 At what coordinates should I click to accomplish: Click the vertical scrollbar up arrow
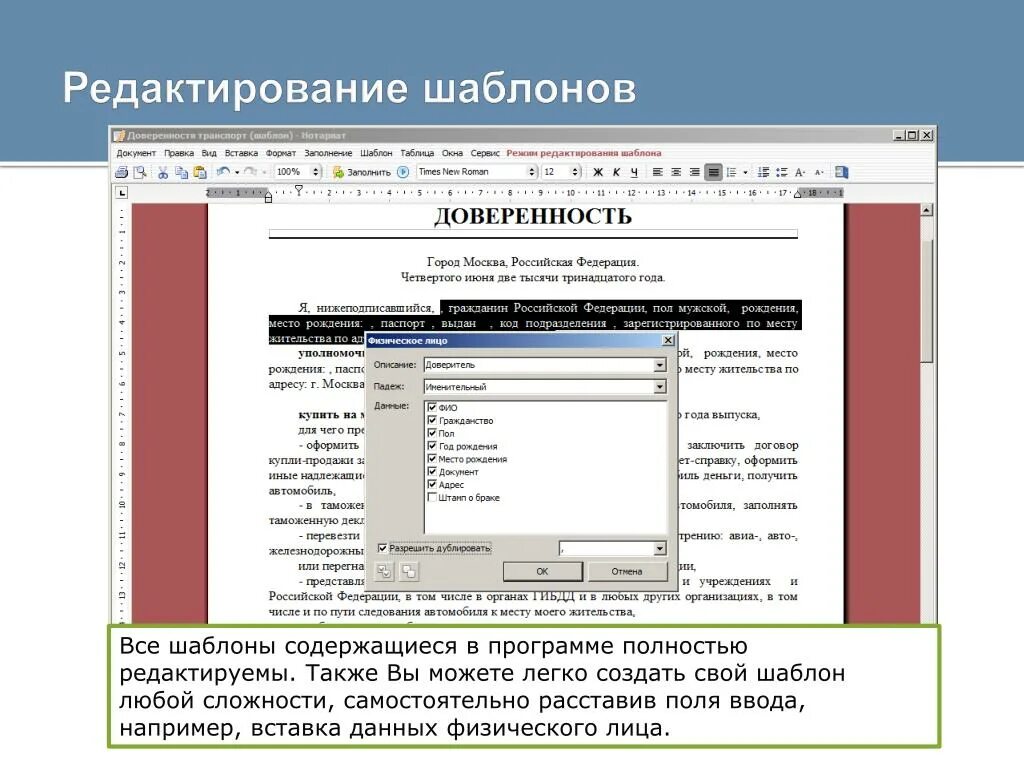(x=927, y=210)
